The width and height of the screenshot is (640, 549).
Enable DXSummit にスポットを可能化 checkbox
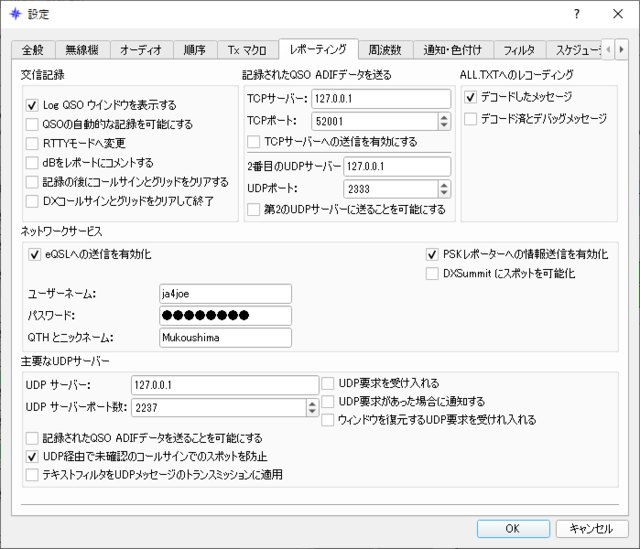pos(432,273)
